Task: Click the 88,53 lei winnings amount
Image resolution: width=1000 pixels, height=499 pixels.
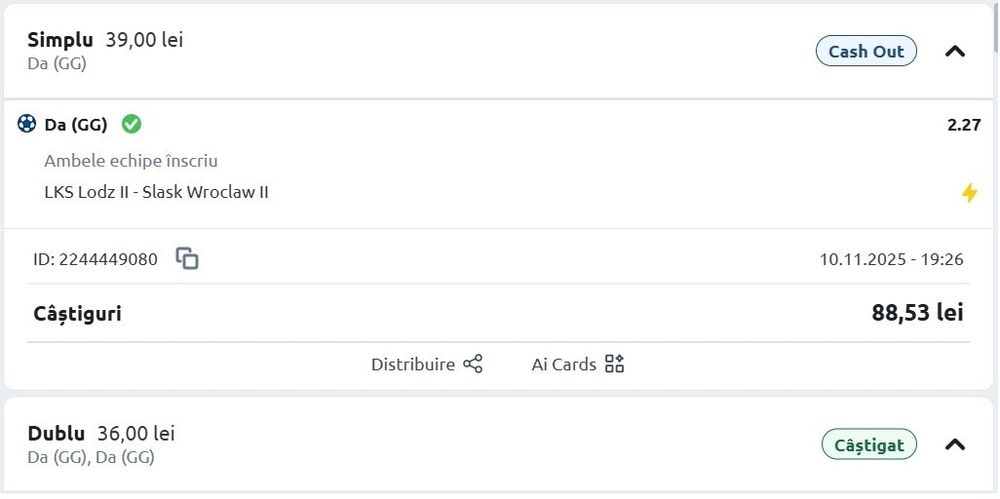Action: (917, 313)
